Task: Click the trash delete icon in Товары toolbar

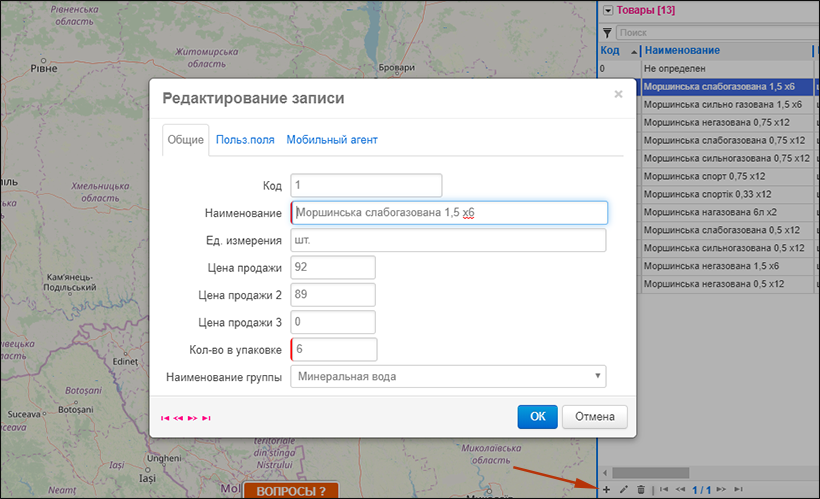Action: (x=641, y=490)
